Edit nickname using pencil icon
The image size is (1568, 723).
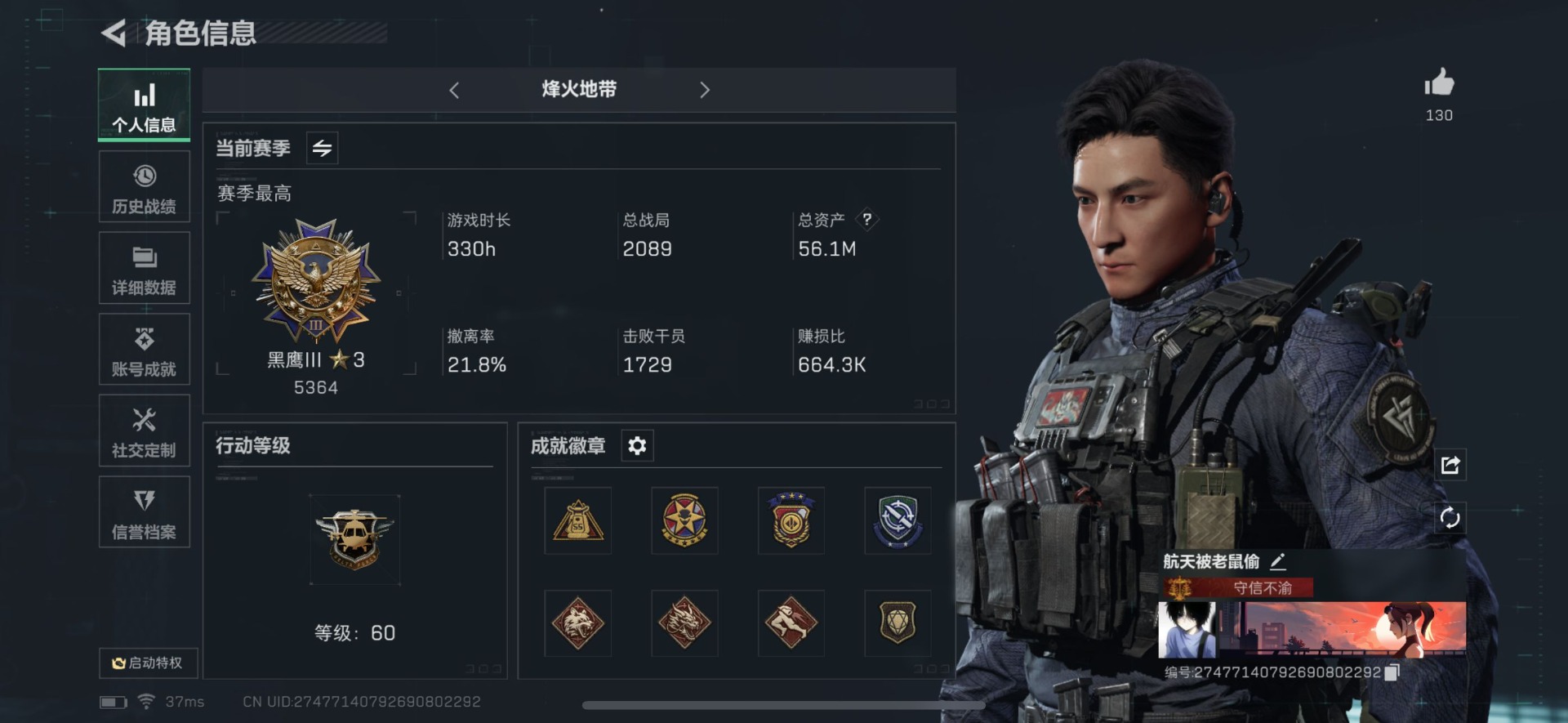pyautogui.click(x=1278, y=561)
